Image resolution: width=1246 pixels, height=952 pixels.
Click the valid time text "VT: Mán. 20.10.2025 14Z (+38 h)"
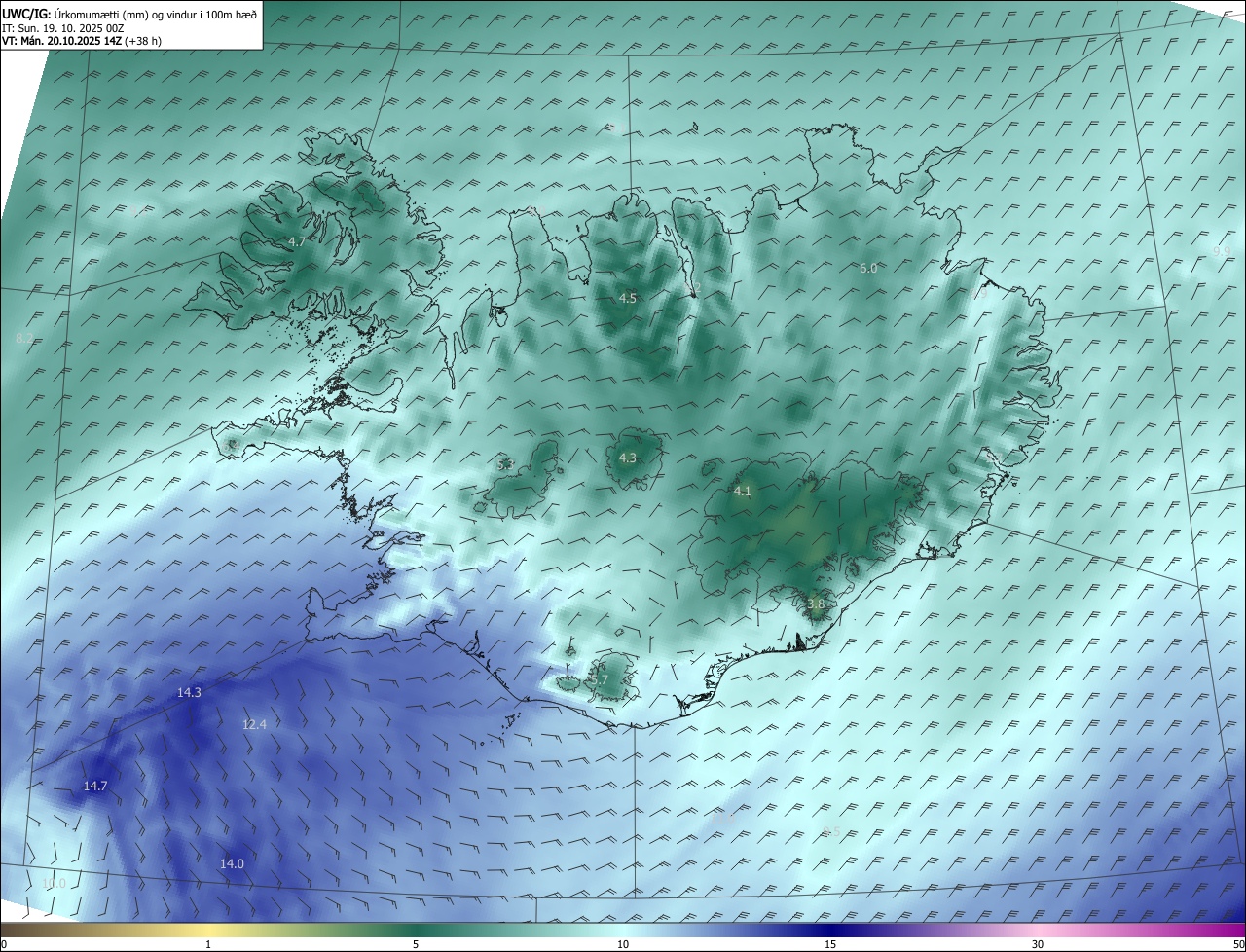[83, 42]
